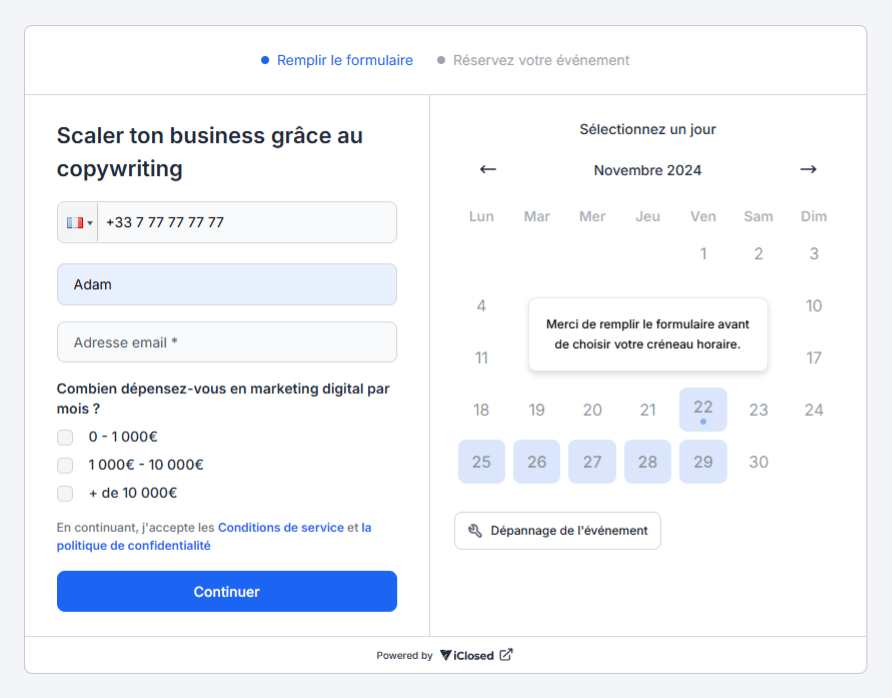Click the name field containing Adam
892x698 pixels.
[x=227, y=284]
